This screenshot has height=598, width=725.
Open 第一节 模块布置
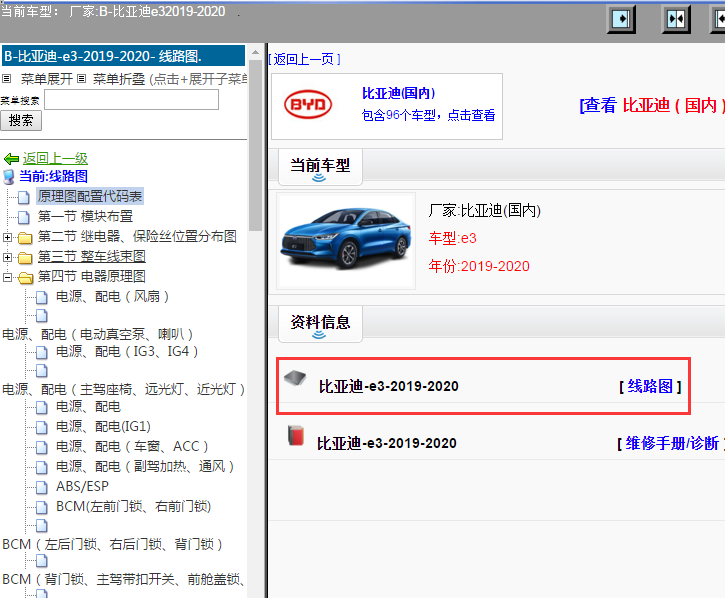pyautogui.click(x=85, y=216)
